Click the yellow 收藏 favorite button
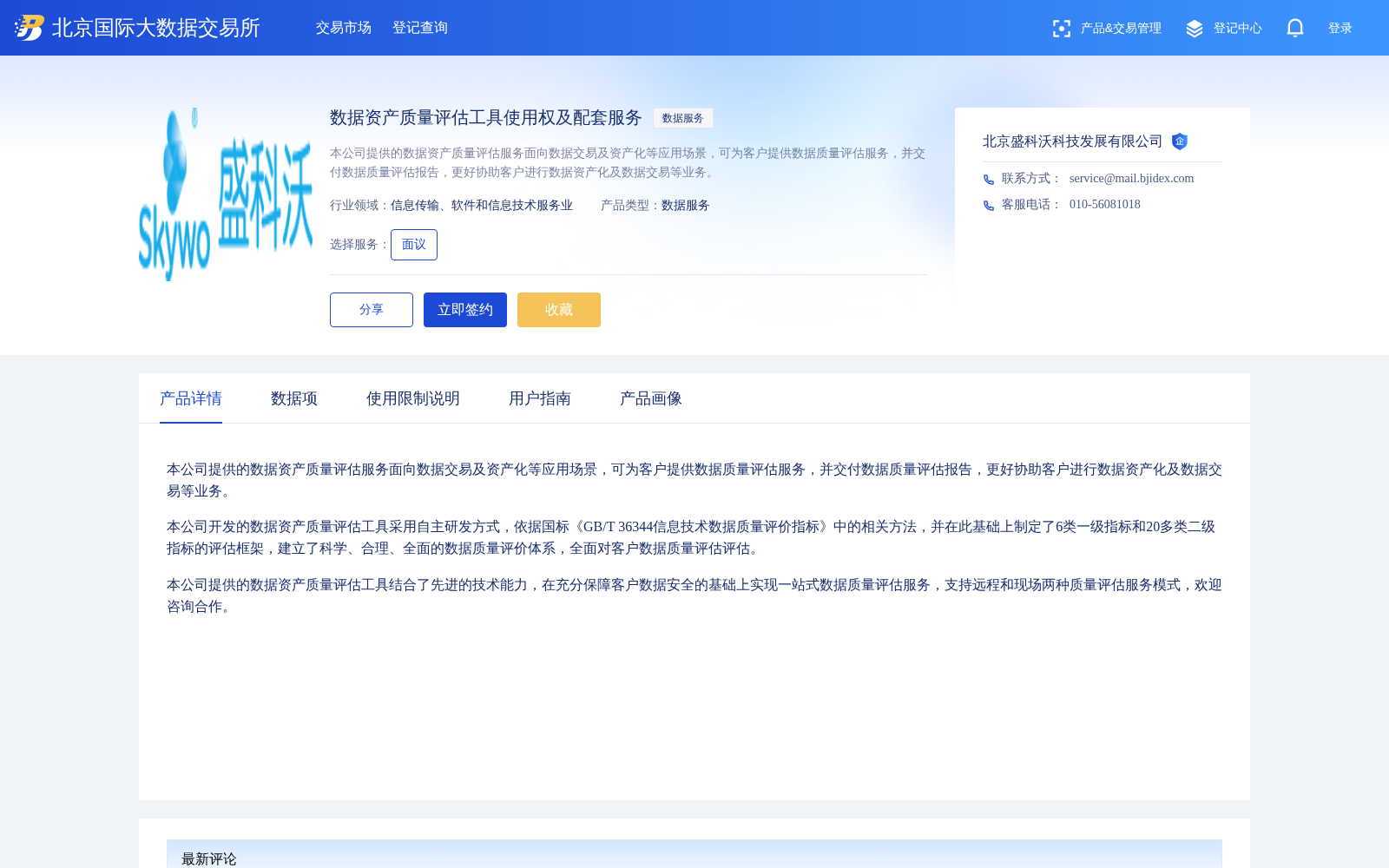1389x868 pixels. coord(559,310)
